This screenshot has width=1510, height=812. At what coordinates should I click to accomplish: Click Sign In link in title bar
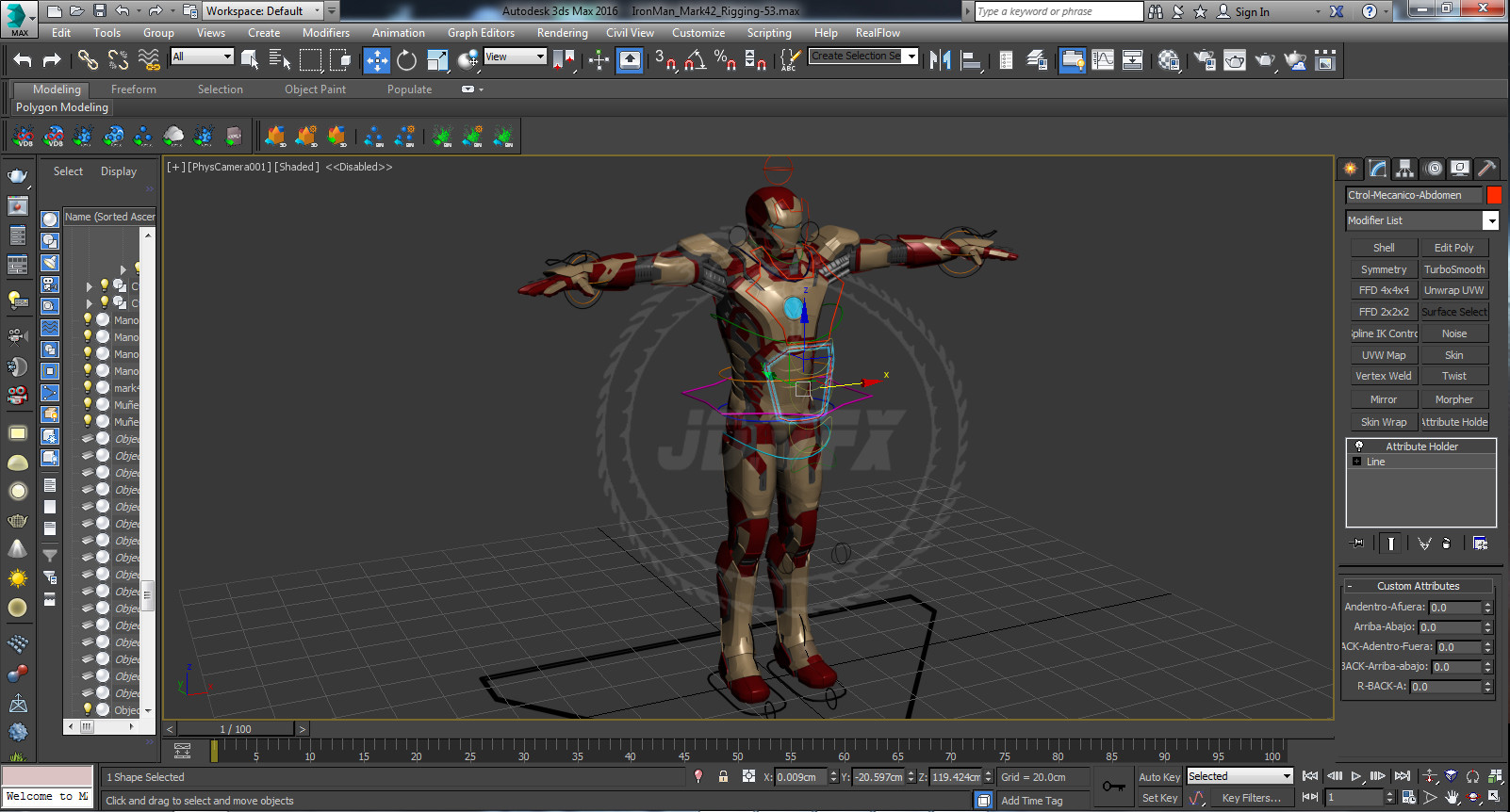1252,12
